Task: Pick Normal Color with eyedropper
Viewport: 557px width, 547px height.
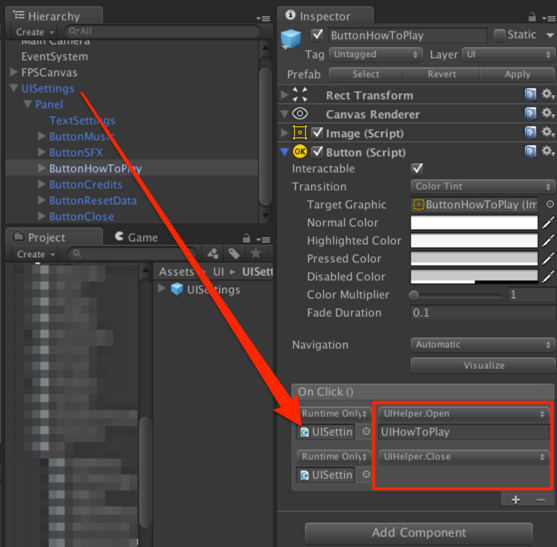Action: tap(548, 222)
